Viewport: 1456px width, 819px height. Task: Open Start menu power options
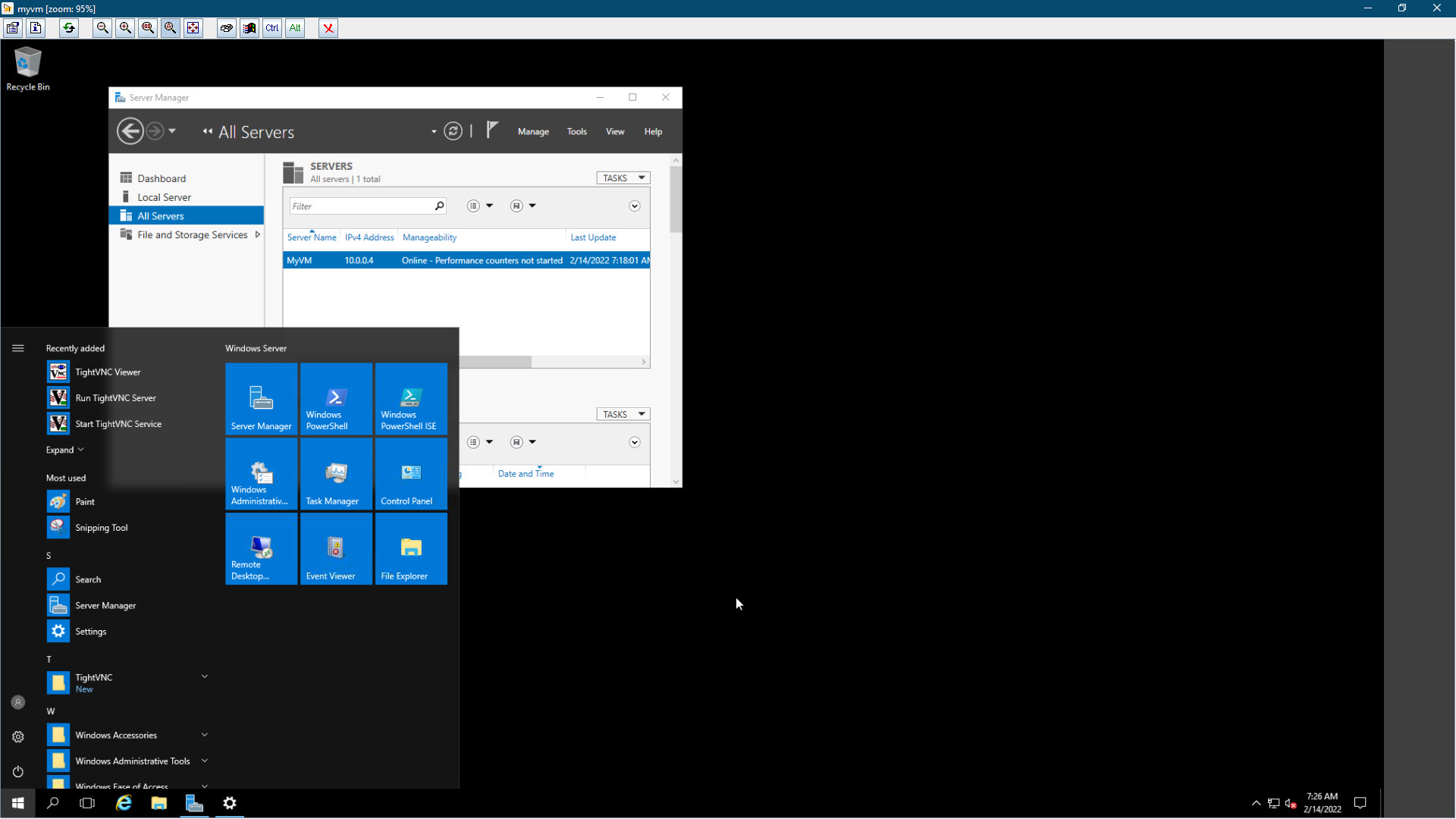18,772
